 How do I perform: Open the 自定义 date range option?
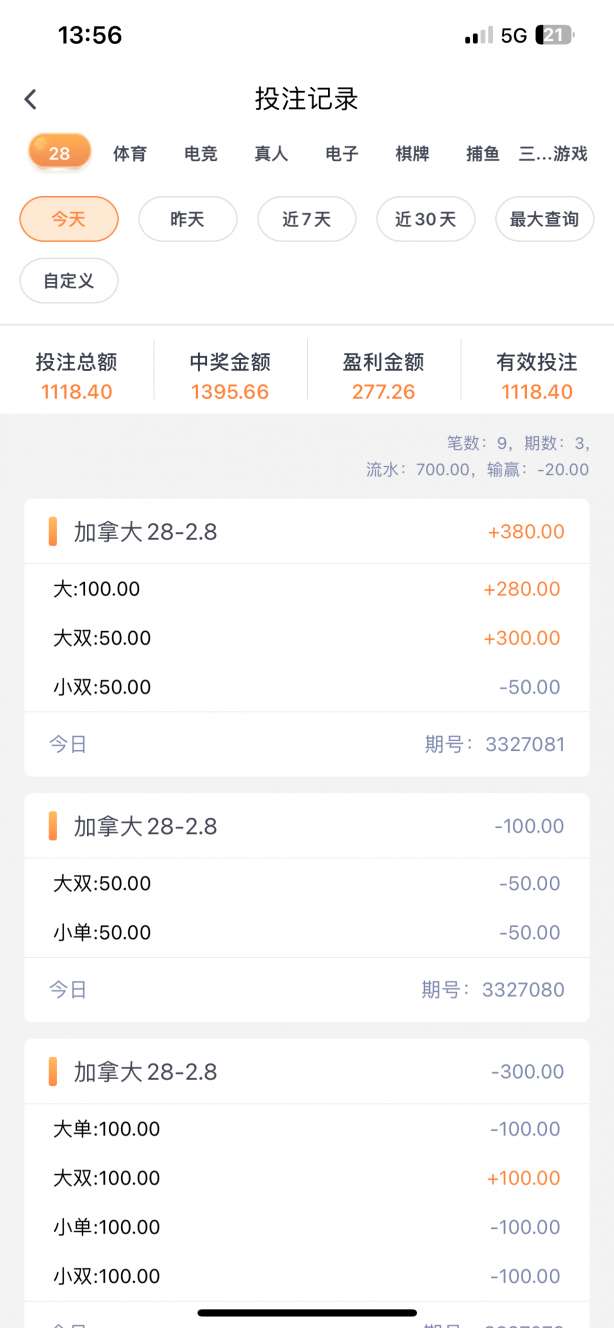click(69, 281)
